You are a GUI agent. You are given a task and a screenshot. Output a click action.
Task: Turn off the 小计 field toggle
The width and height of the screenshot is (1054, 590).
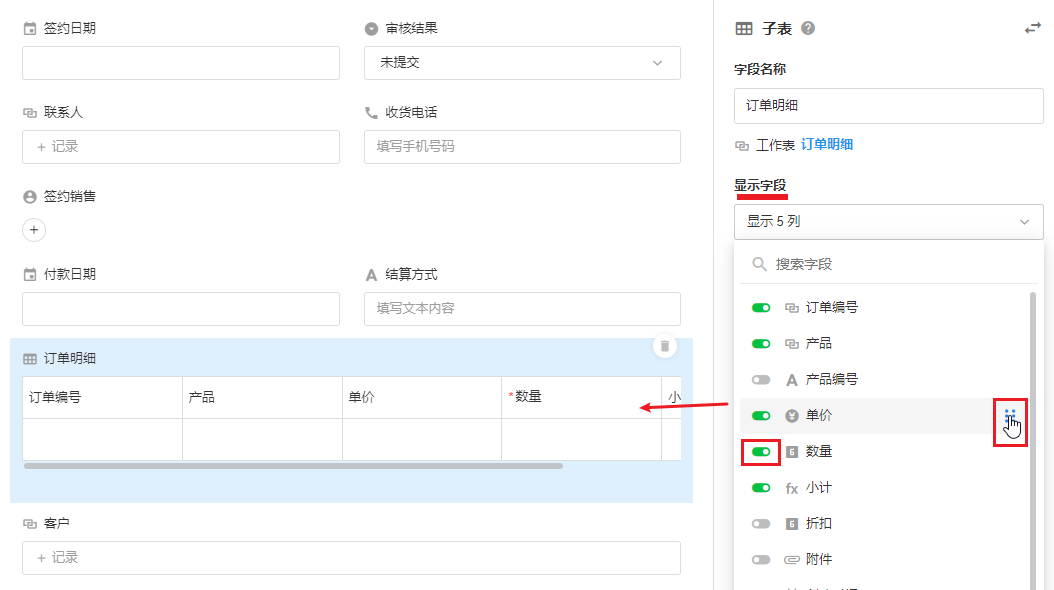tap(761, 488)
